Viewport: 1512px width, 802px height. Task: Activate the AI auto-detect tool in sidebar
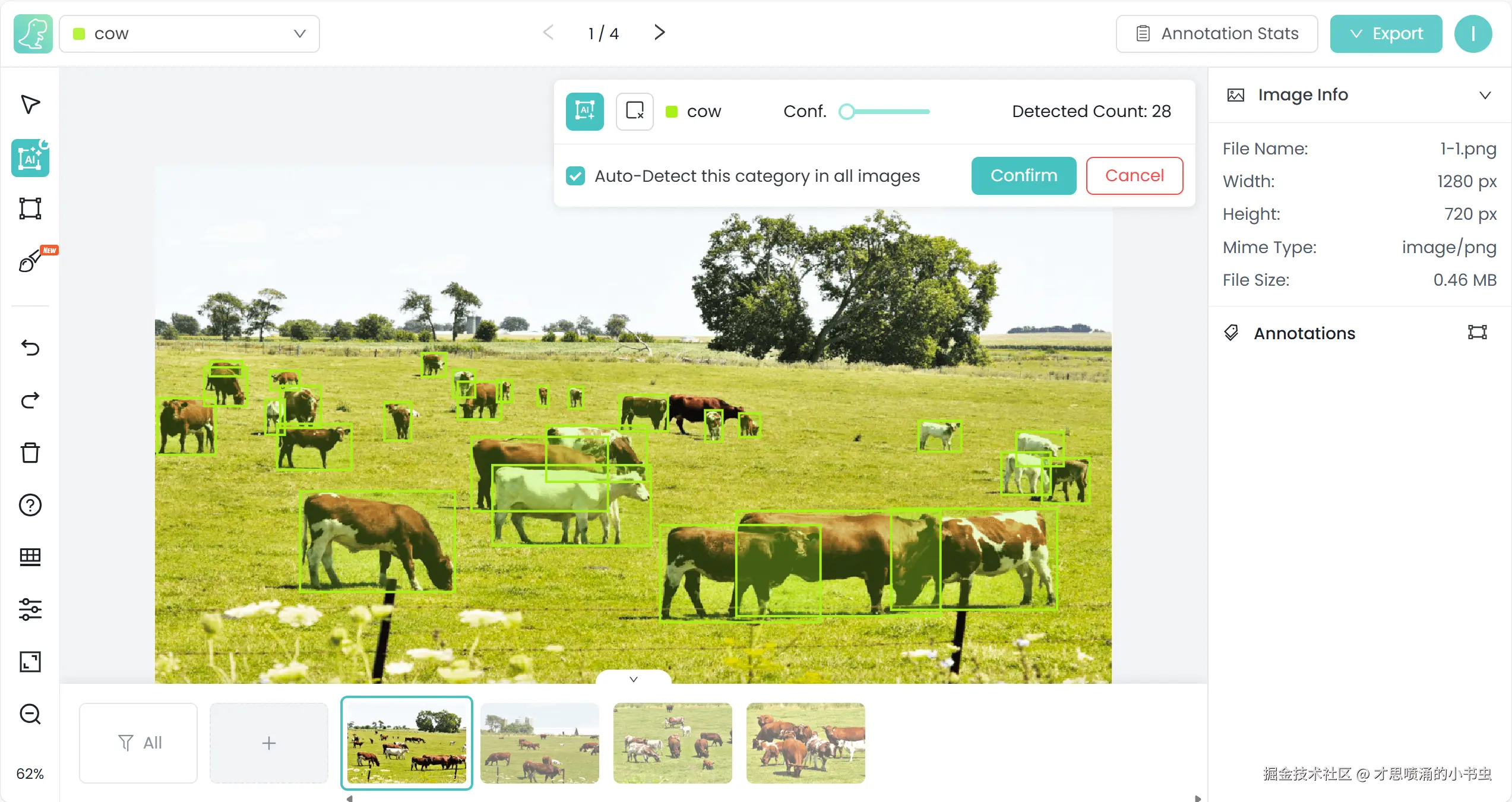pos(30,158)
